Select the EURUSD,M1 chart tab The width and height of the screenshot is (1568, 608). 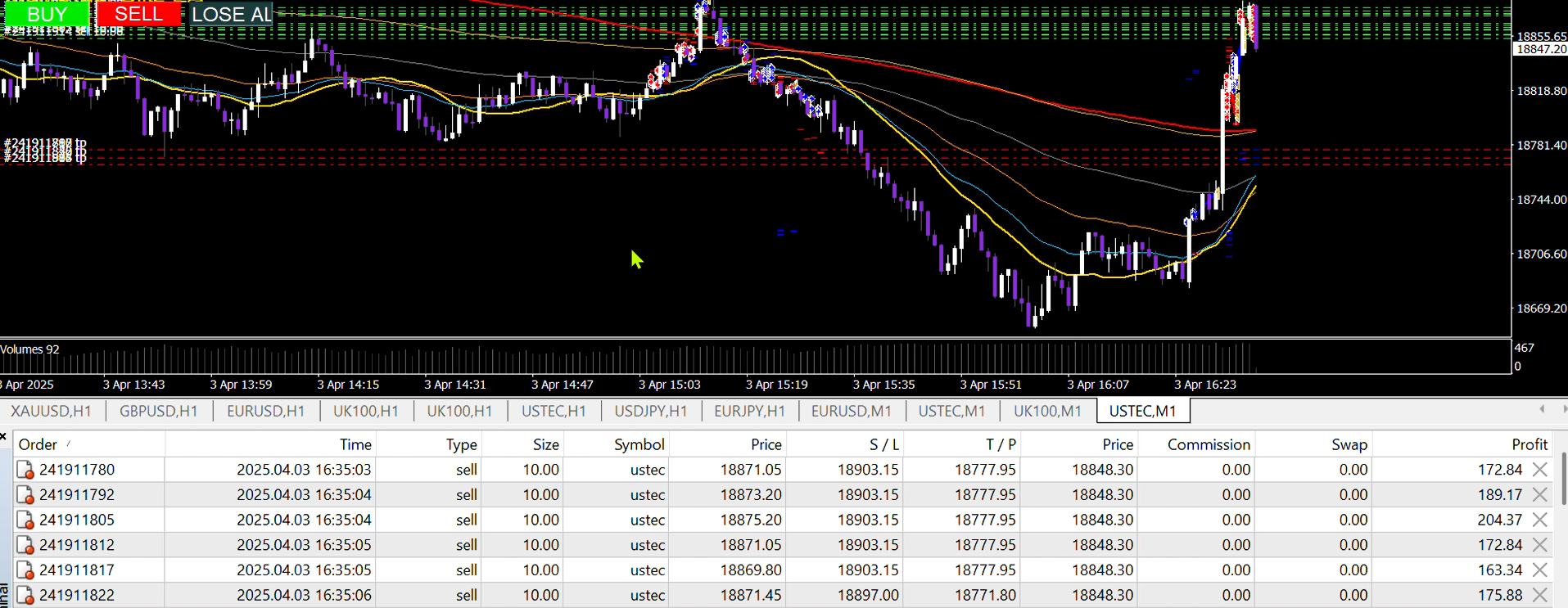(852, 411)
